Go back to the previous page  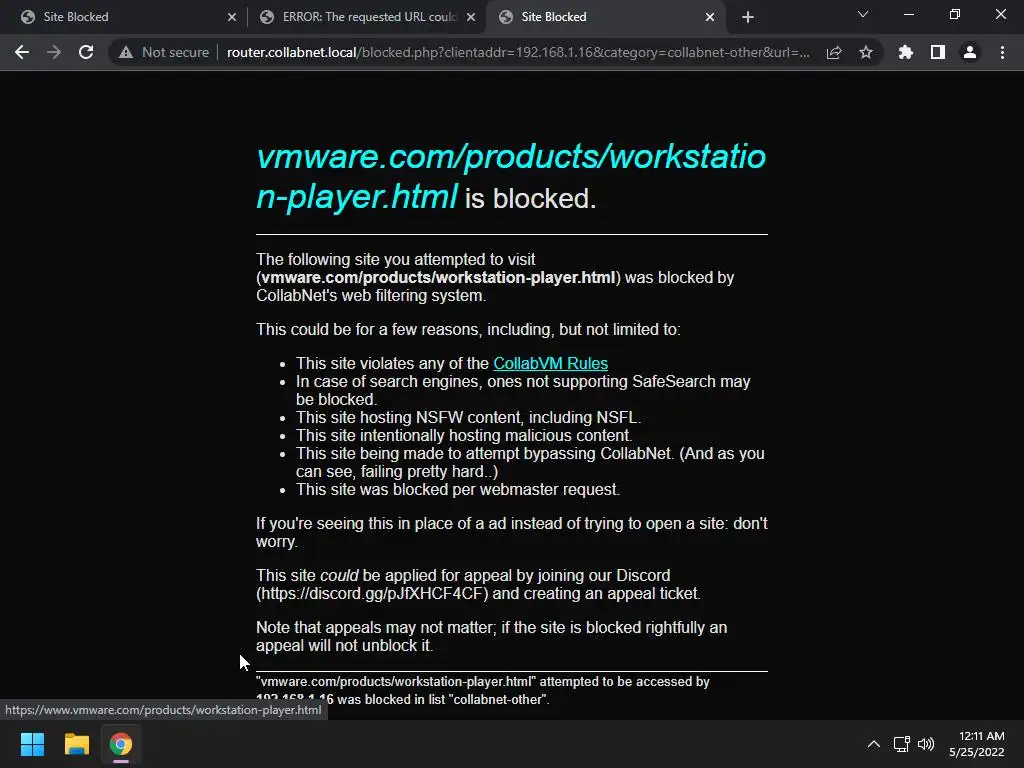tap(22, 52)
